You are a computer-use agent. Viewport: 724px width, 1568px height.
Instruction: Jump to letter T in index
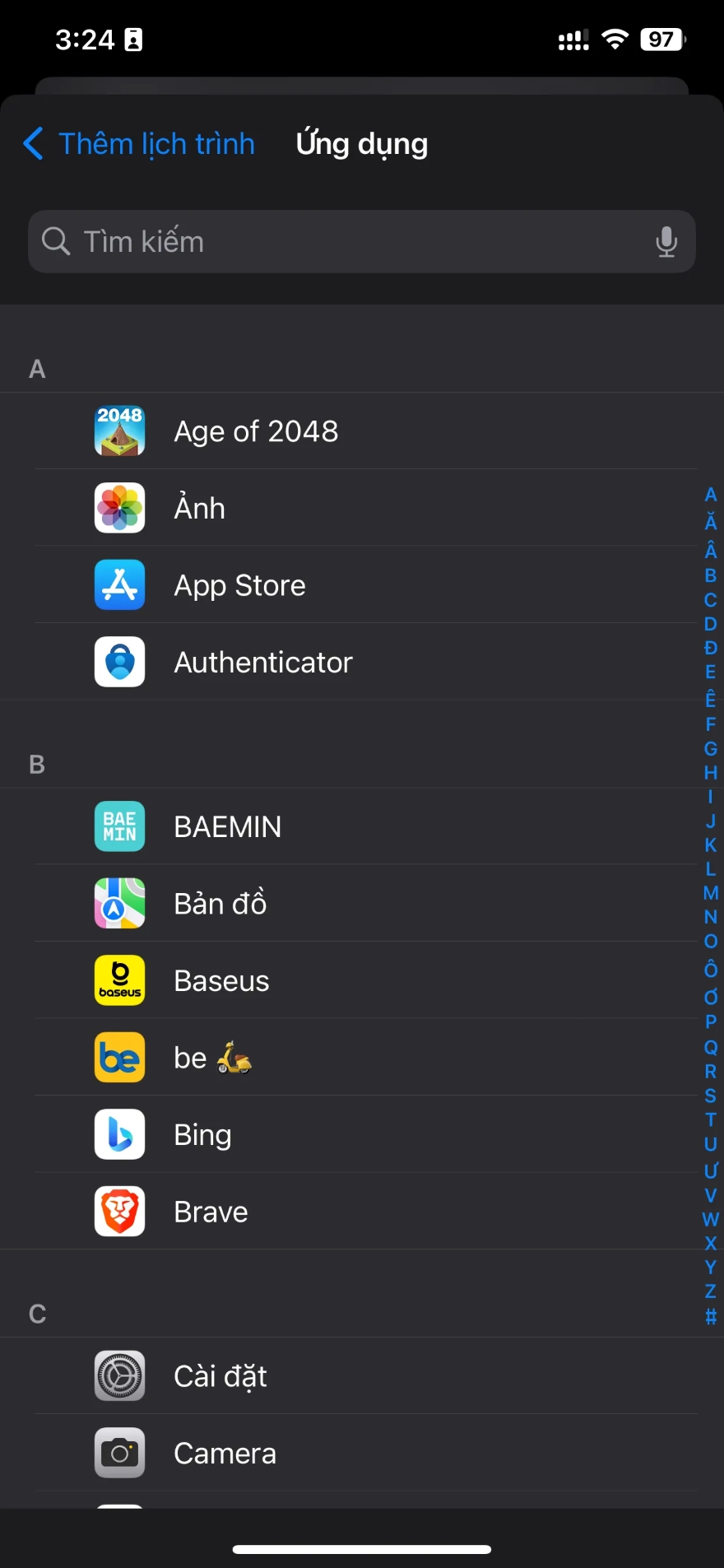pyautogui.click(x=711, y=1119)
